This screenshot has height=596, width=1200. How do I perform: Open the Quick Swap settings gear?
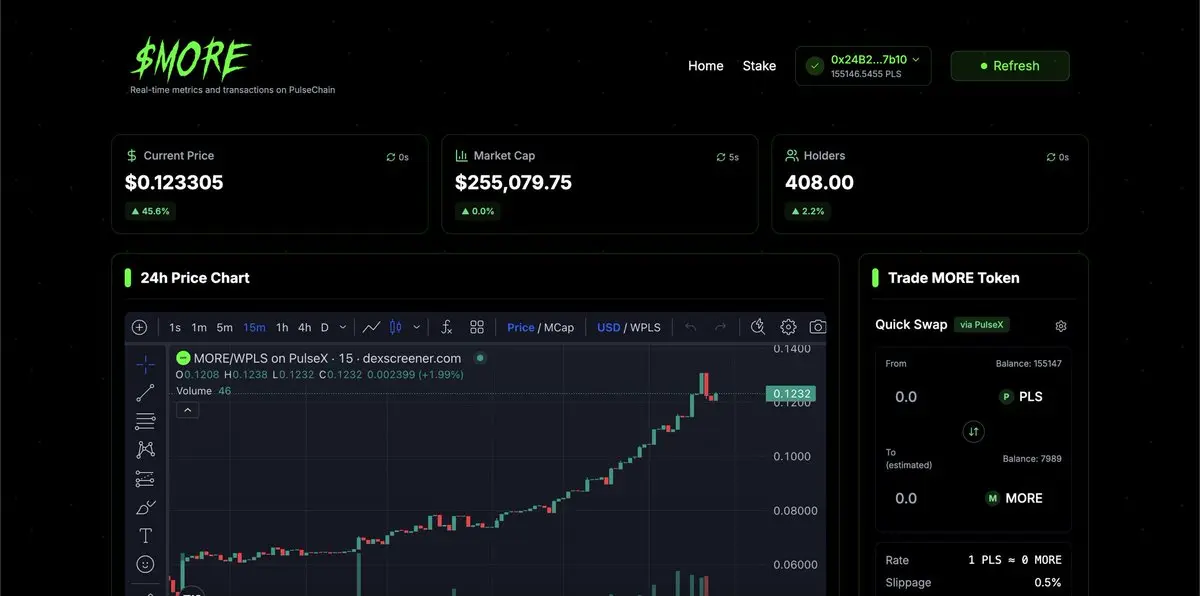(x=1061, y=326)
